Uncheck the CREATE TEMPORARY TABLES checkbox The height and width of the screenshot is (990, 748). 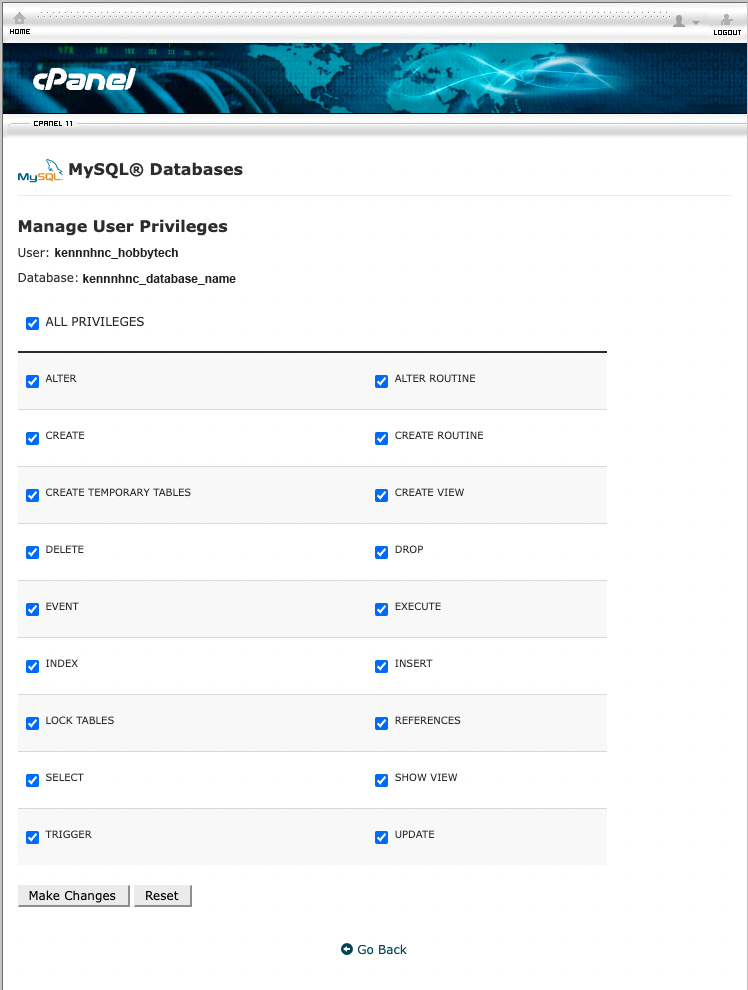33,495
